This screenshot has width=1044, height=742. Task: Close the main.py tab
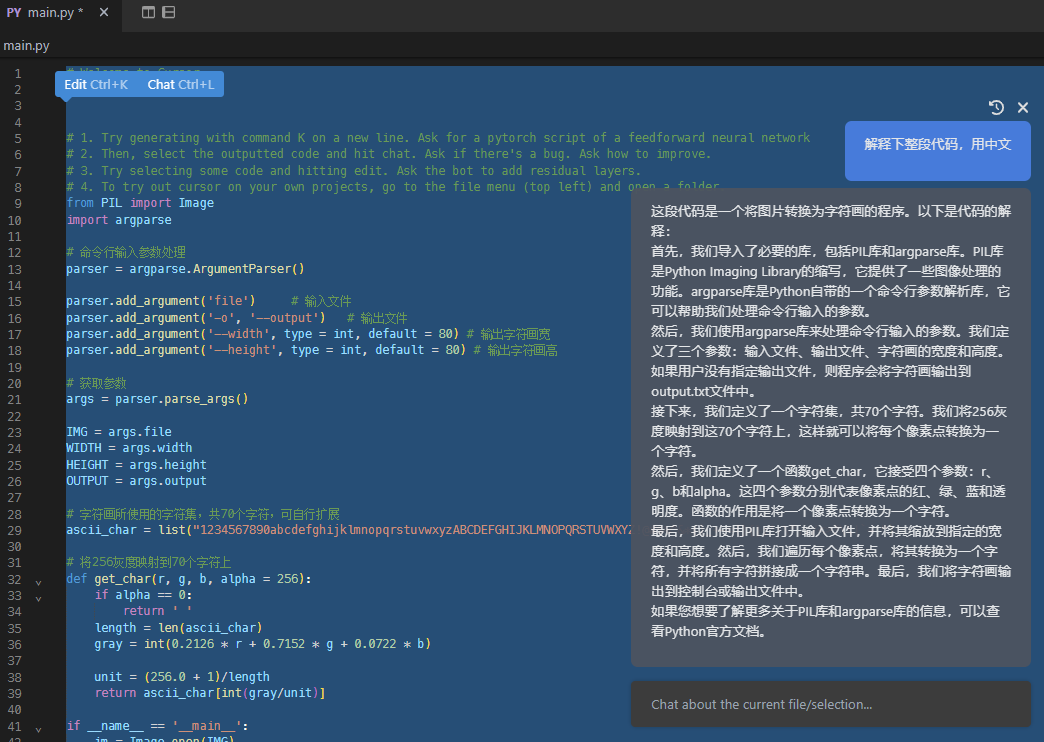[x=103, y=12]
